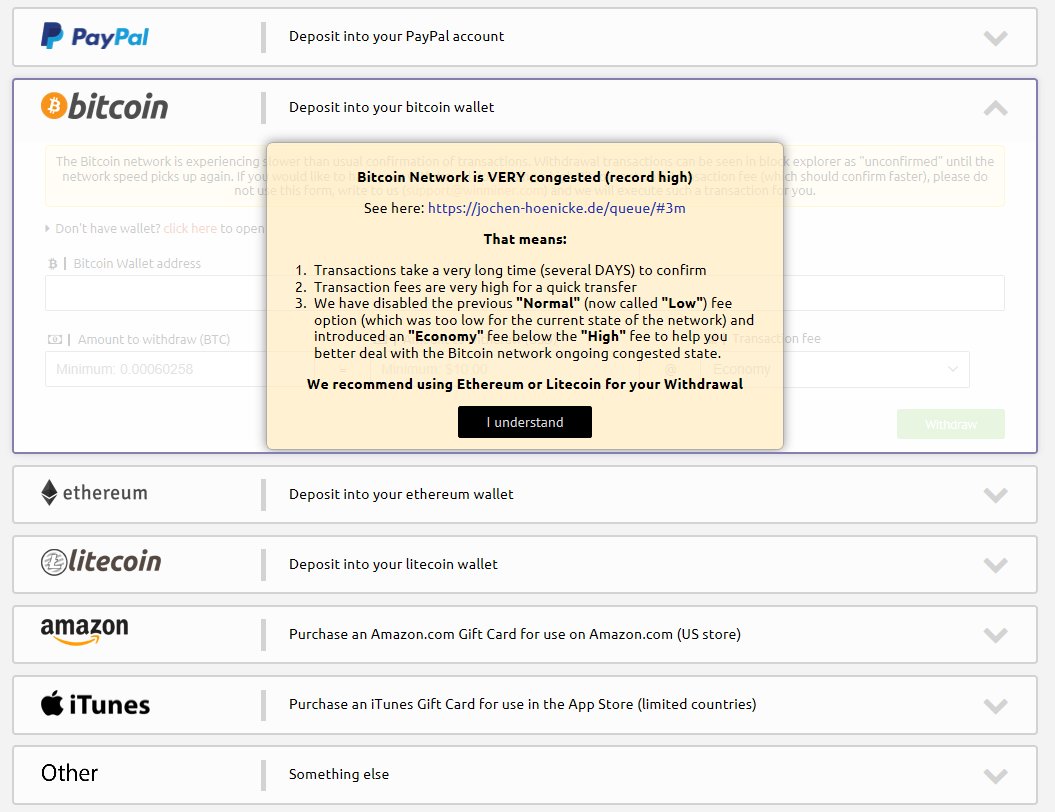
Task: Select 'Deposit into your ethereum wallet' text
Action: pos(401,494)
